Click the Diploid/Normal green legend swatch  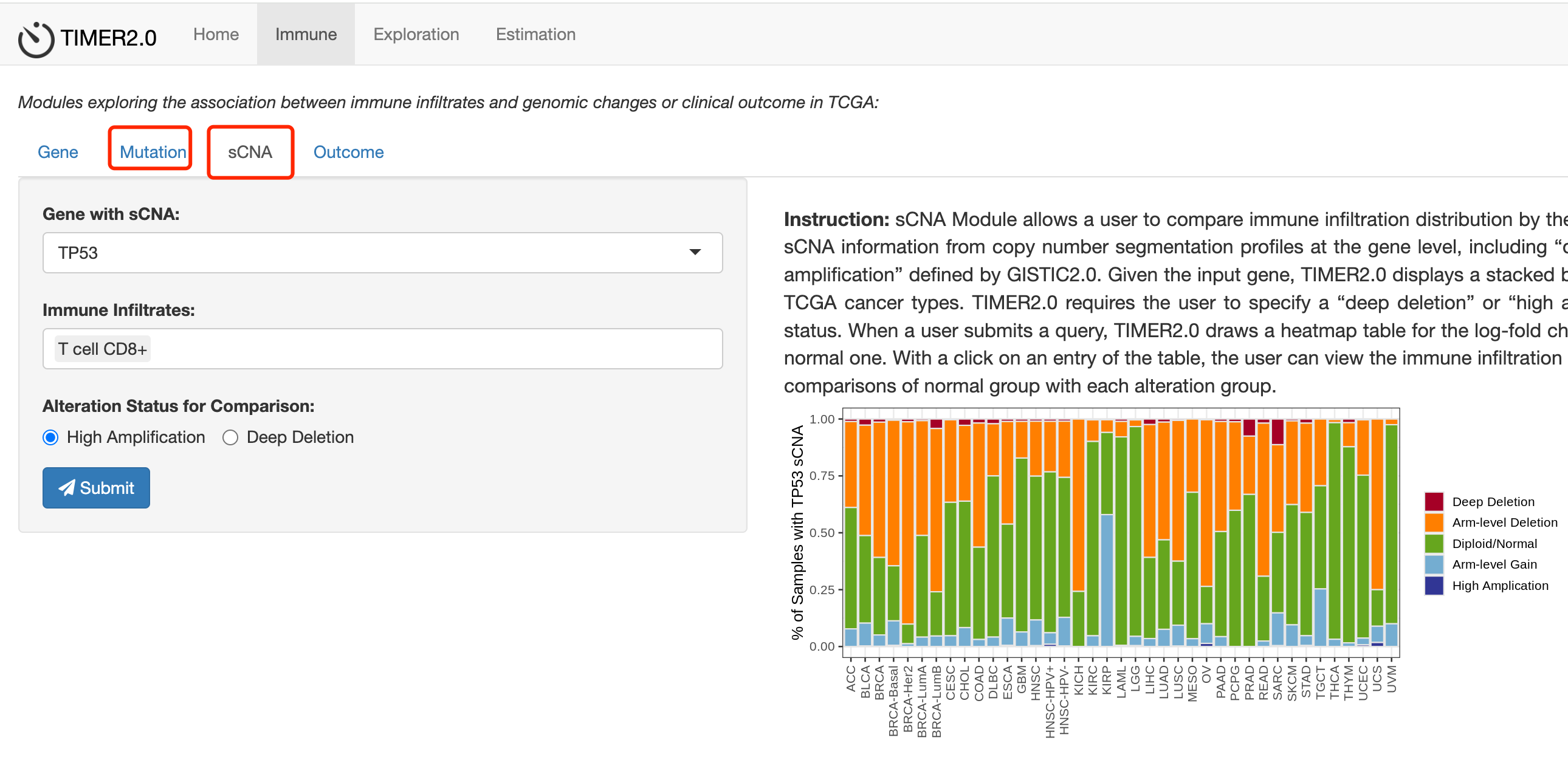point(1434,543)
